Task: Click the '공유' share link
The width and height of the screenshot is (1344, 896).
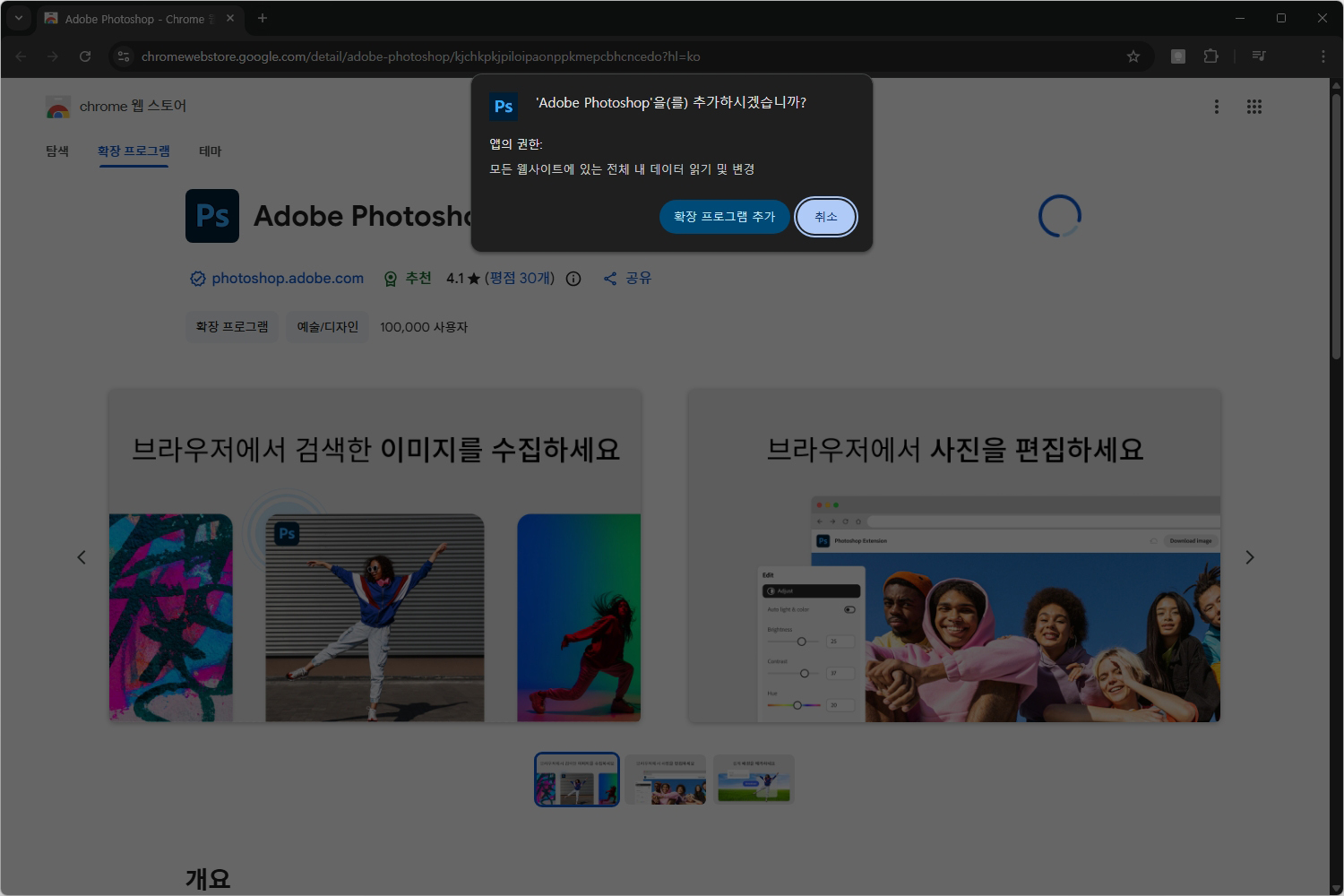Action: tap(627, 279)
